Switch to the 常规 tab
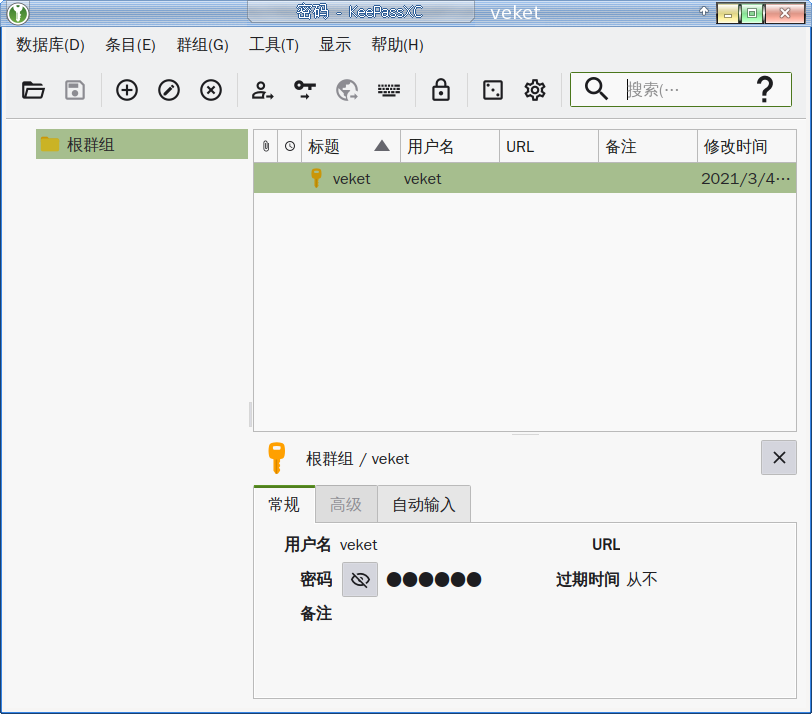812x714 pixels. [284, 504]
